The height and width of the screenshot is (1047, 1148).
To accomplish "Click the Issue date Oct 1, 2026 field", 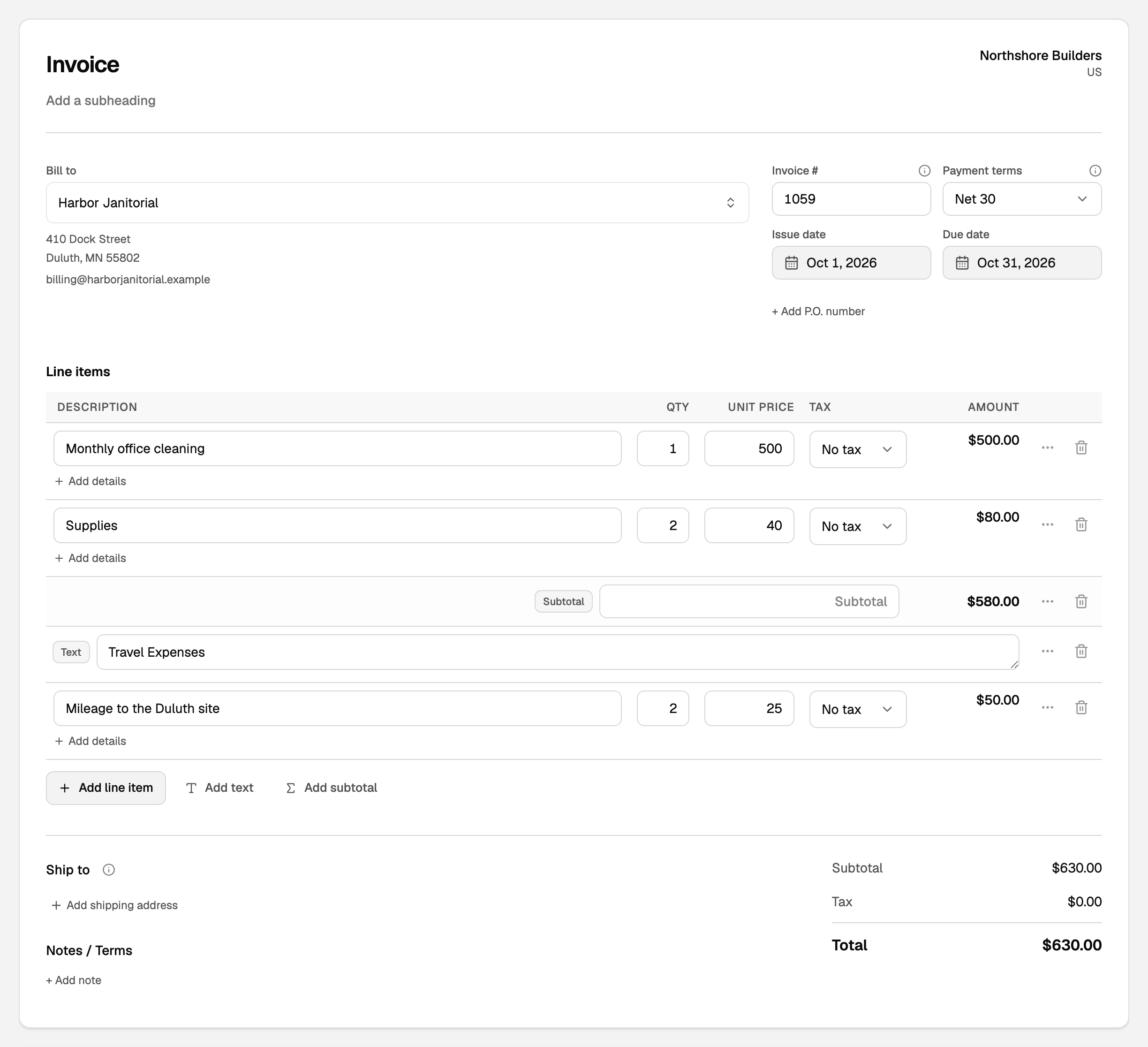I will (x=851, y=263).
